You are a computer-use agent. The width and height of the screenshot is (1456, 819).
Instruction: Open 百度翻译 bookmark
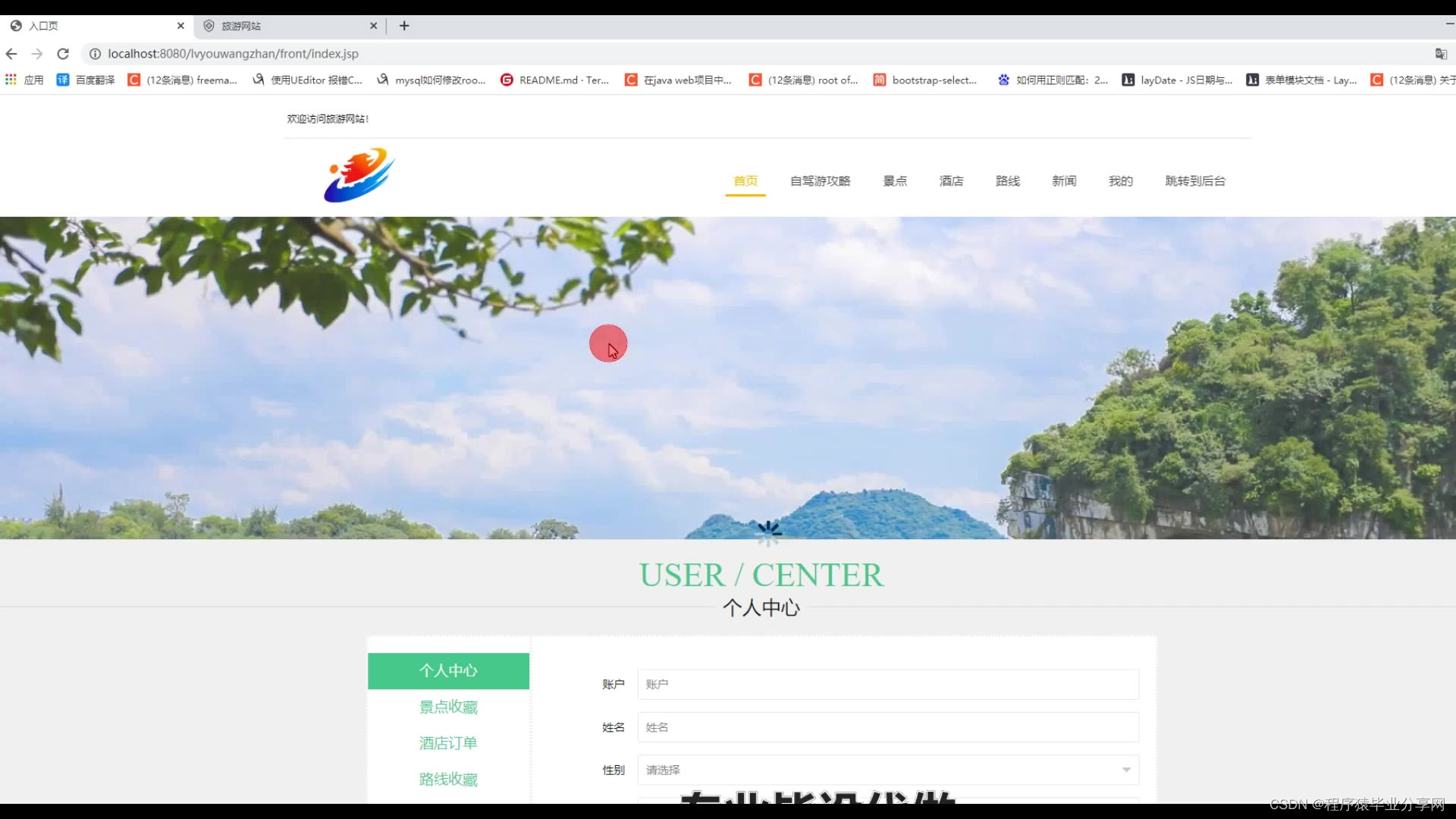point(86,80)
